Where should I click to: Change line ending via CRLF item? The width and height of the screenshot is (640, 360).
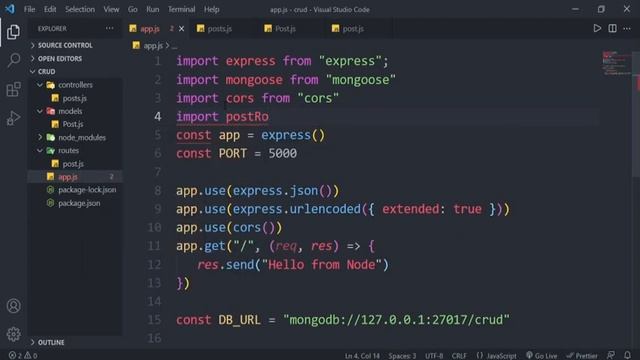(x=459, y=356)
